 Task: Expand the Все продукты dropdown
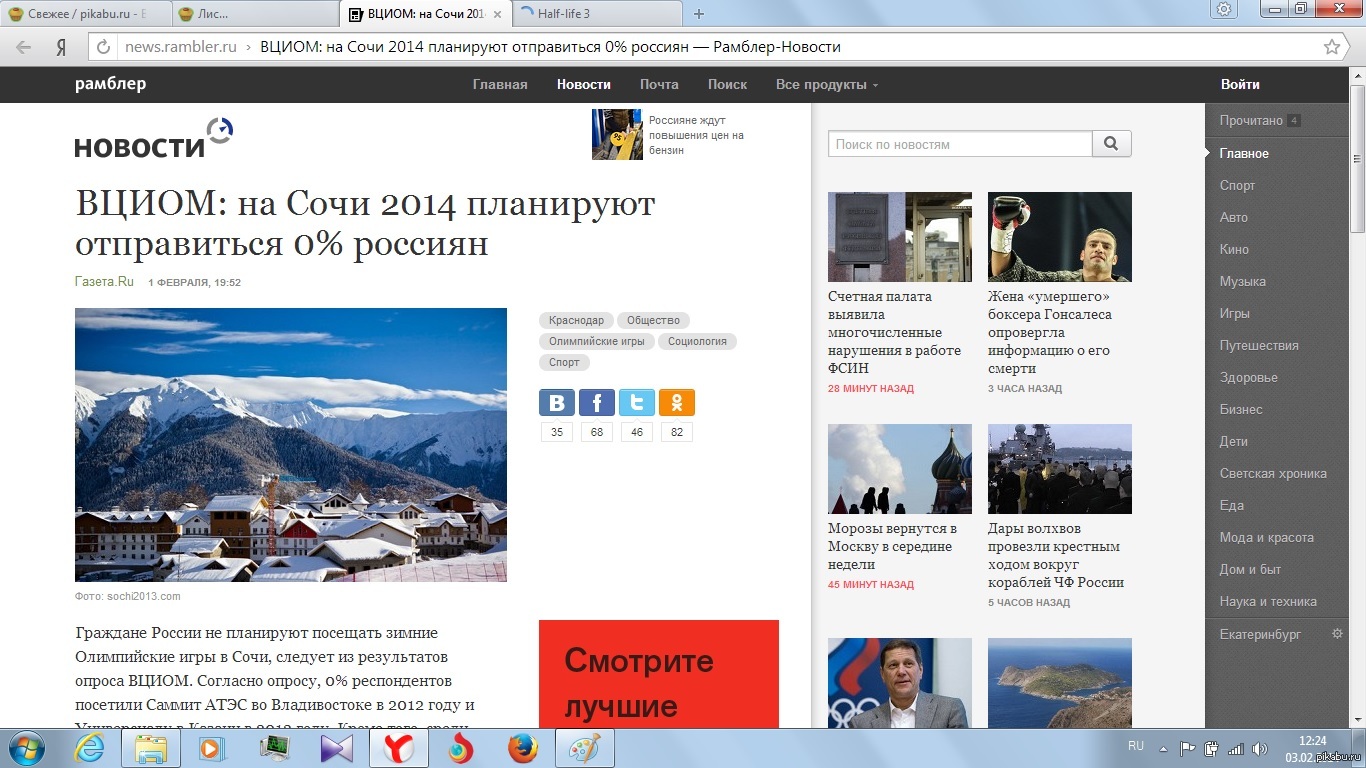[827, 85]
